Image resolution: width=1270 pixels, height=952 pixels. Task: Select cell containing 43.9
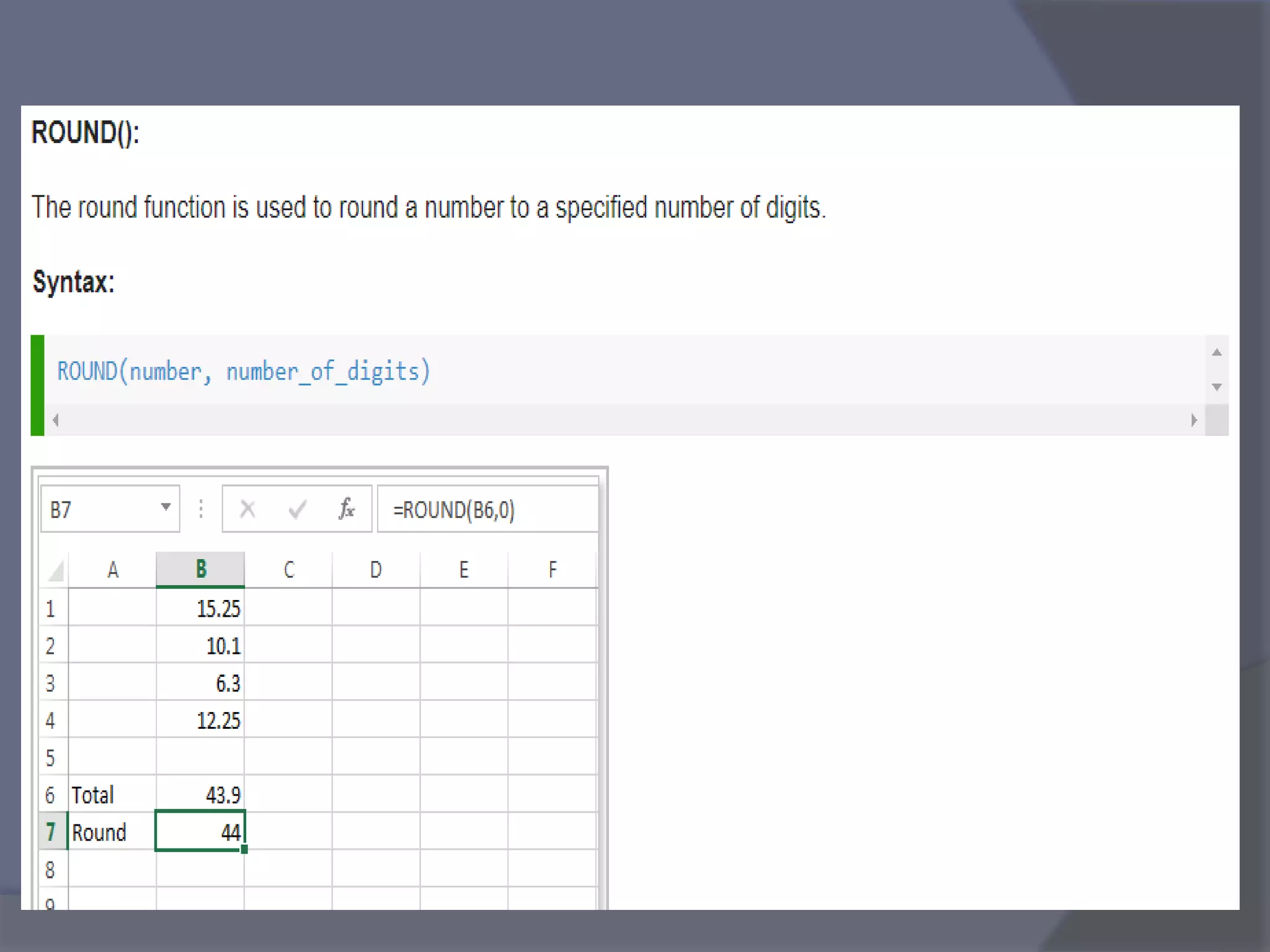pyautogui.click(x=200, y=795)
